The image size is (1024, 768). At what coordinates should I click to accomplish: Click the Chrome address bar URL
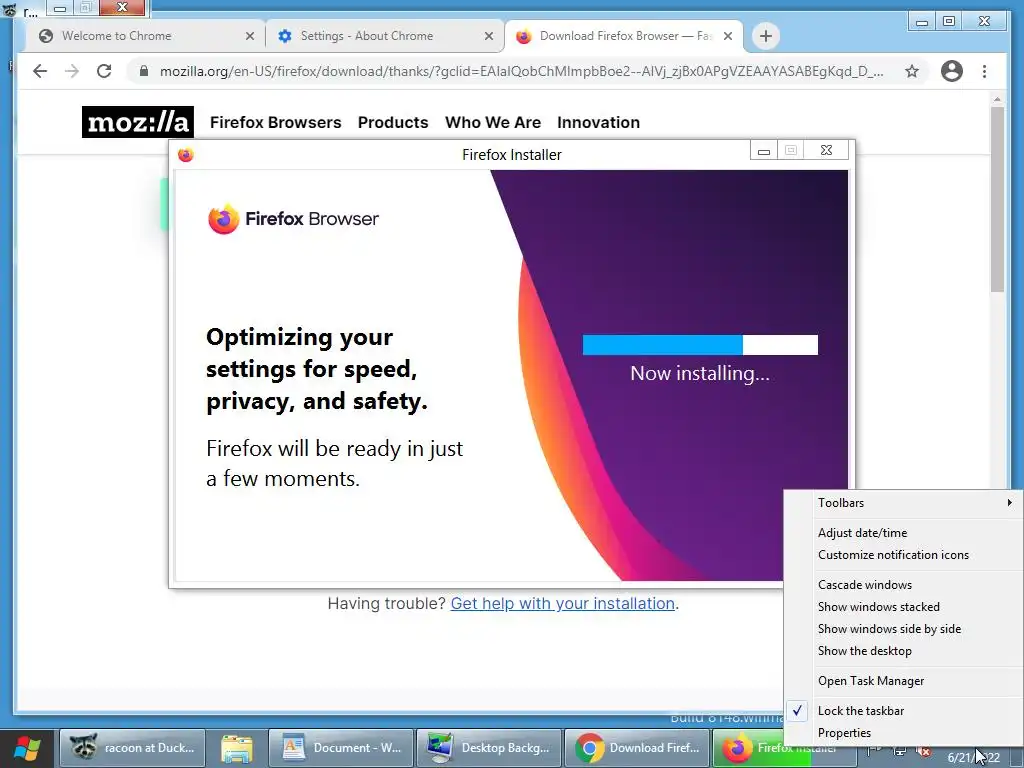click(x=521, y=71)
